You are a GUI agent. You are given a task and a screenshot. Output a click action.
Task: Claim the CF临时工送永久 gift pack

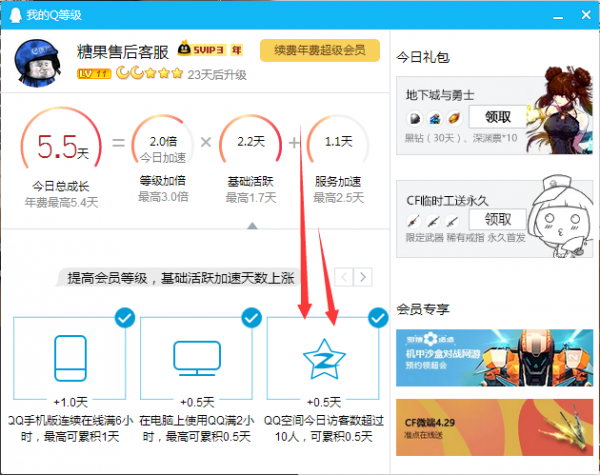point(498,219)
